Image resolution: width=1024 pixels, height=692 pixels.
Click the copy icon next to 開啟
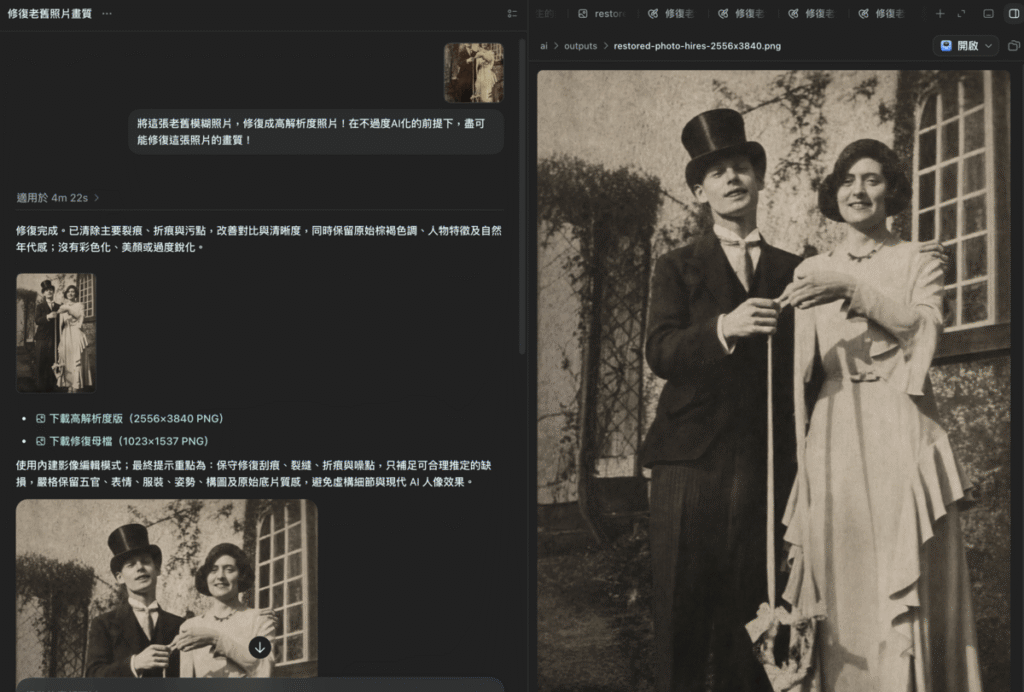tap(1014, 46)
